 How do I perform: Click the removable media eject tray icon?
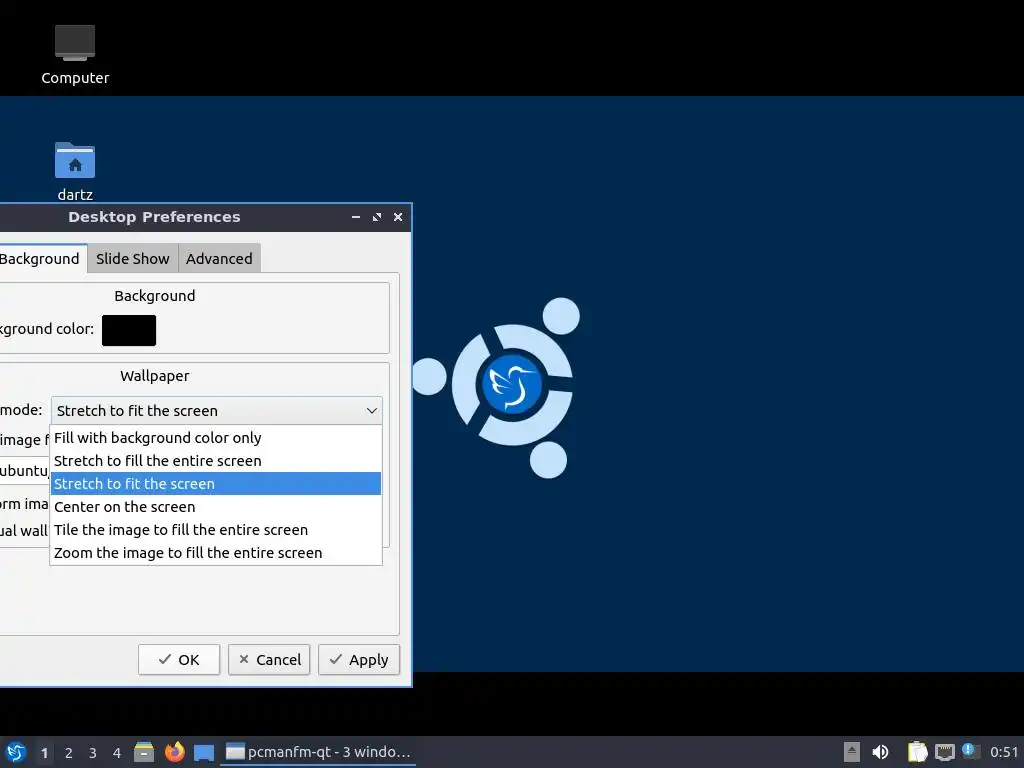[x=852, y=752]
